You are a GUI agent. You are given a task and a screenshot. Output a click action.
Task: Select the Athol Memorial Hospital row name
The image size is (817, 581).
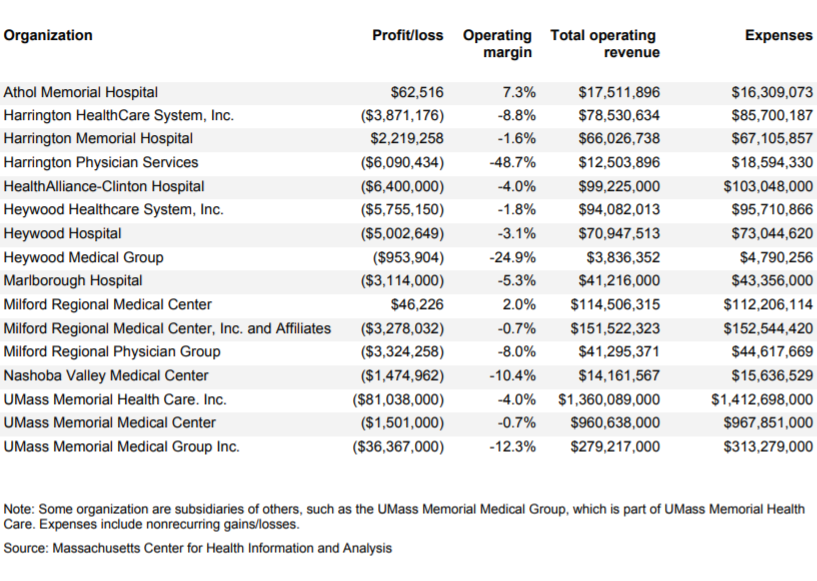click(81, 92)
